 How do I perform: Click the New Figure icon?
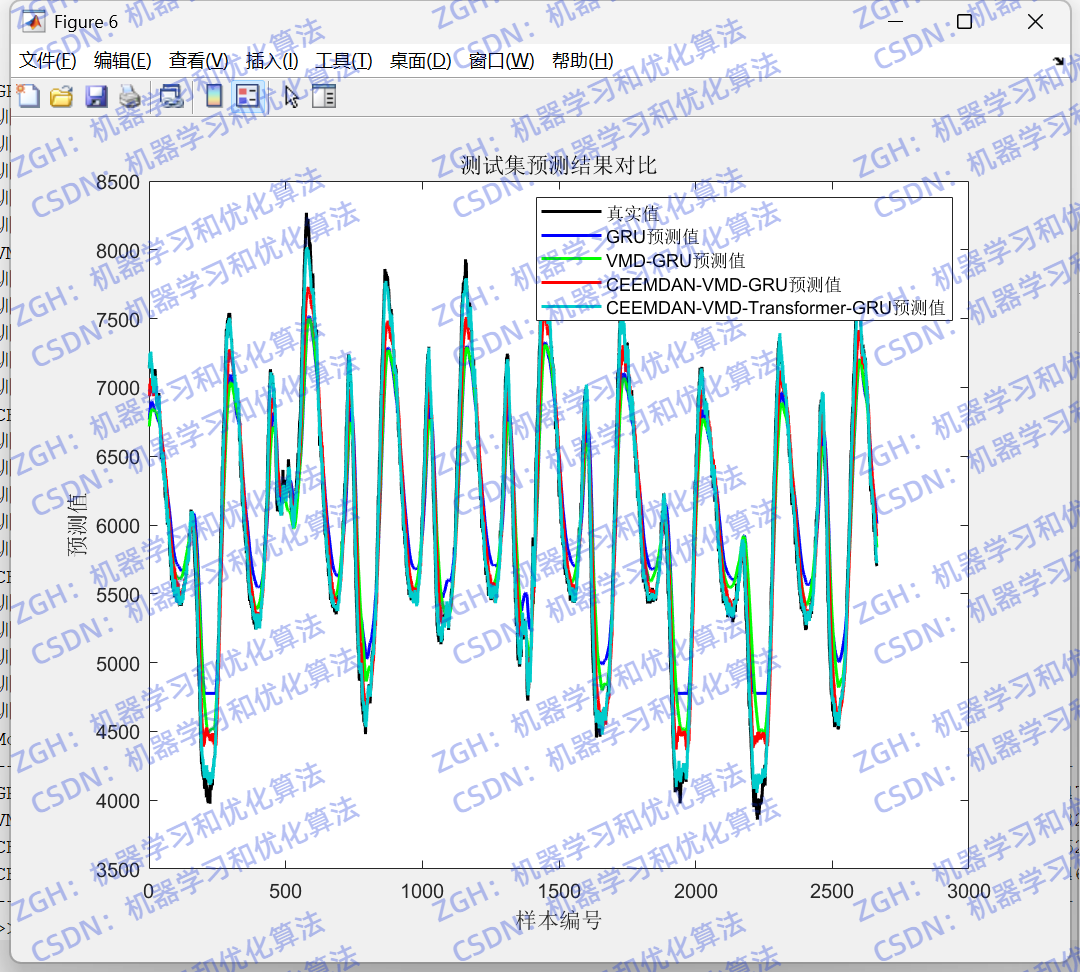[x=28, y=96]
